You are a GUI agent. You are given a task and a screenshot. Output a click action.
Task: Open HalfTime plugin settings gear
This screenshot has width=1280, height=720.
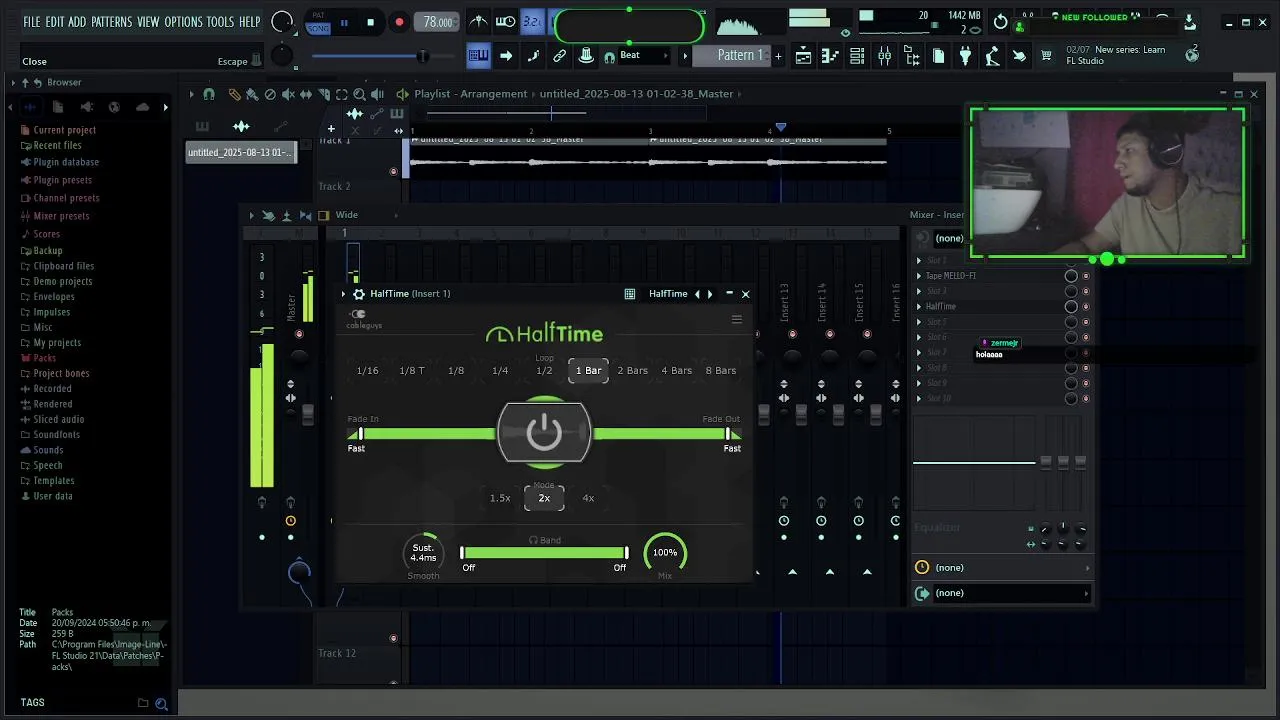point(359,294)
